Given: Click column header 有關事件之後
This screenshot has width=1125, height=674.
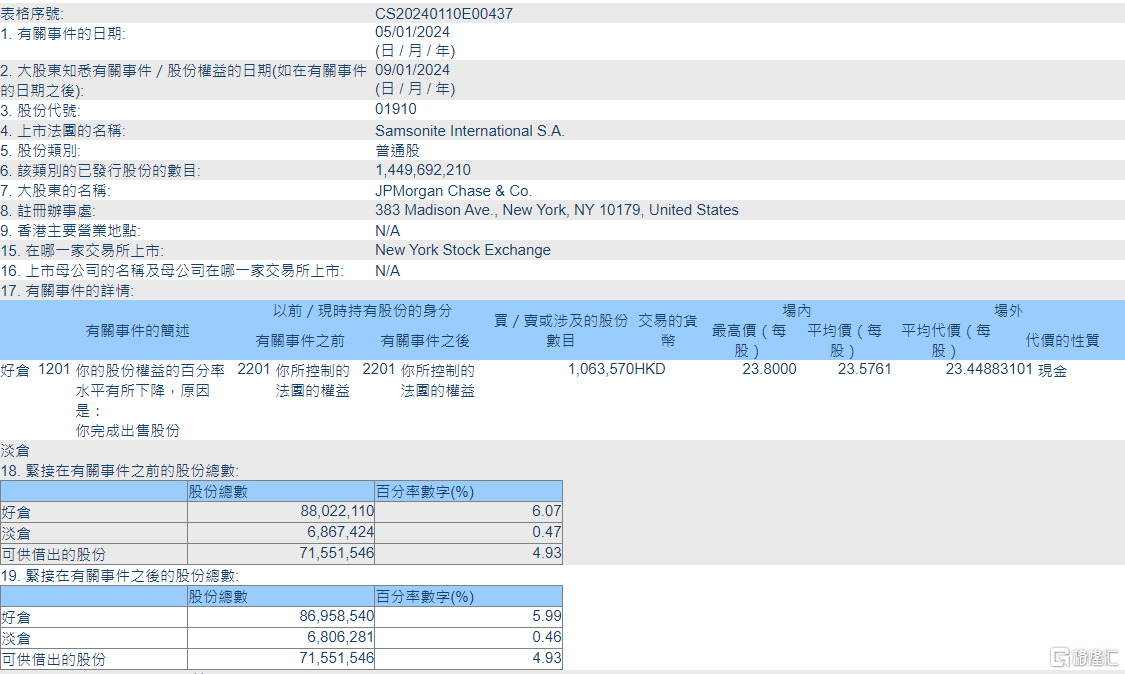Looking at the screenshot, I should [x=425, y=341].
